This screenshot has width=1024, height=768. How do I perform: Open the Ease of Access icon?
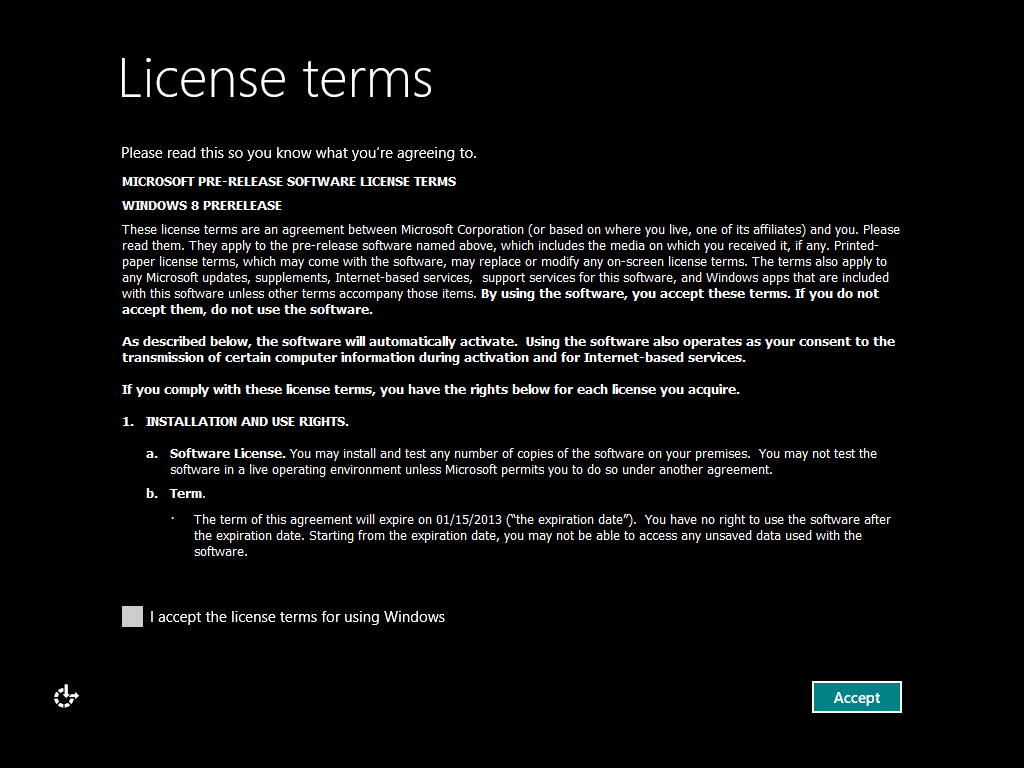66,697
